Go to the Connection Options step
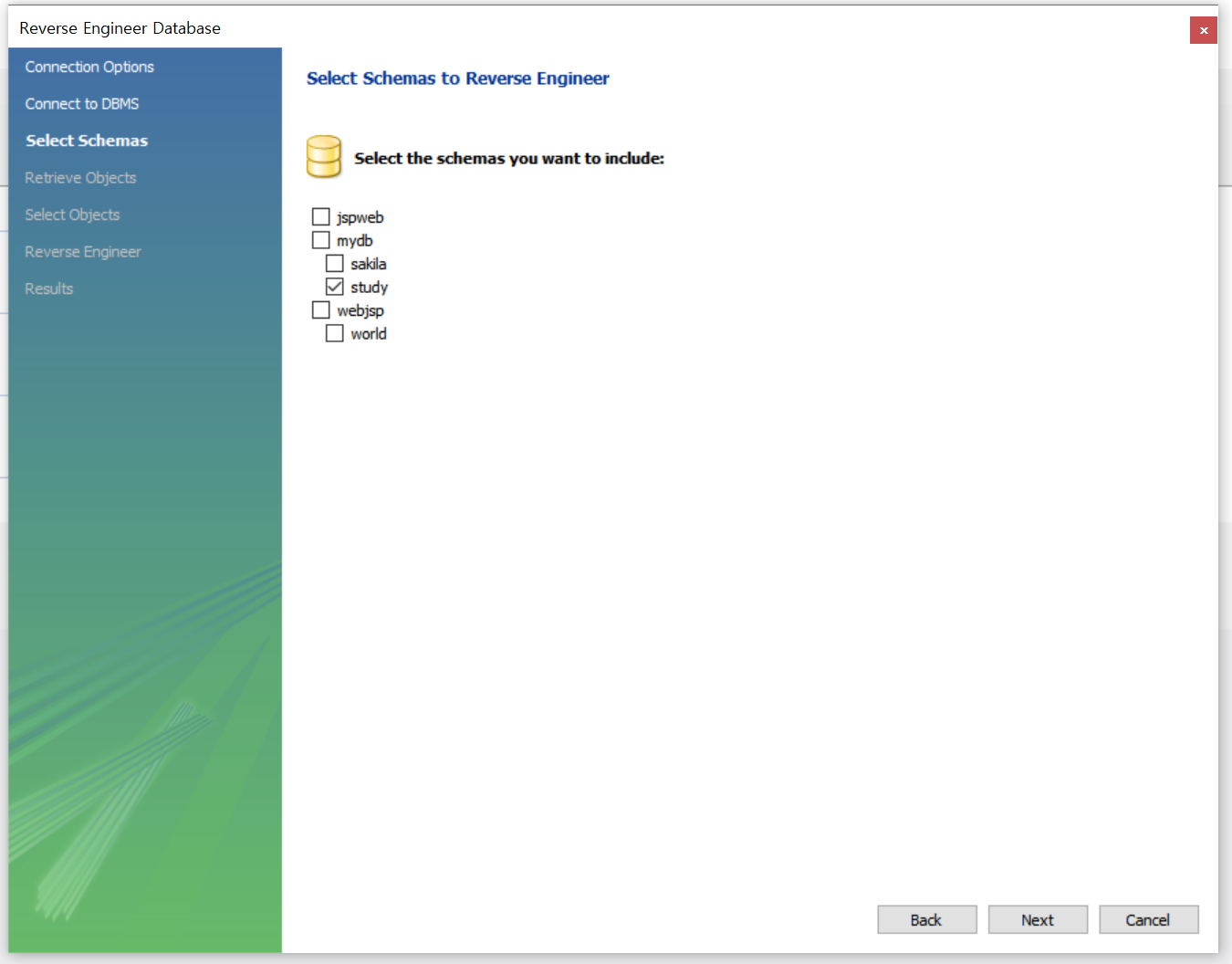This screenshot has width=1232, height=964. (x=89, y=66)
